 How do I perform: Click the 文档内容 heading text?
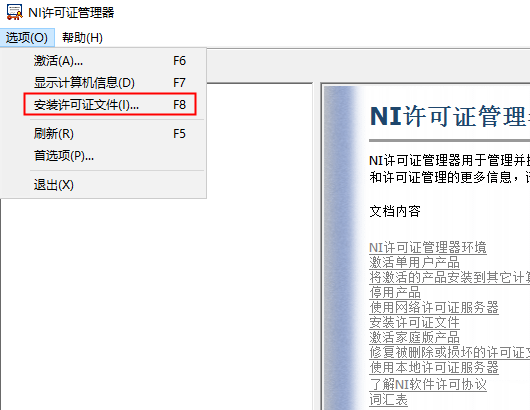(395, 211)
